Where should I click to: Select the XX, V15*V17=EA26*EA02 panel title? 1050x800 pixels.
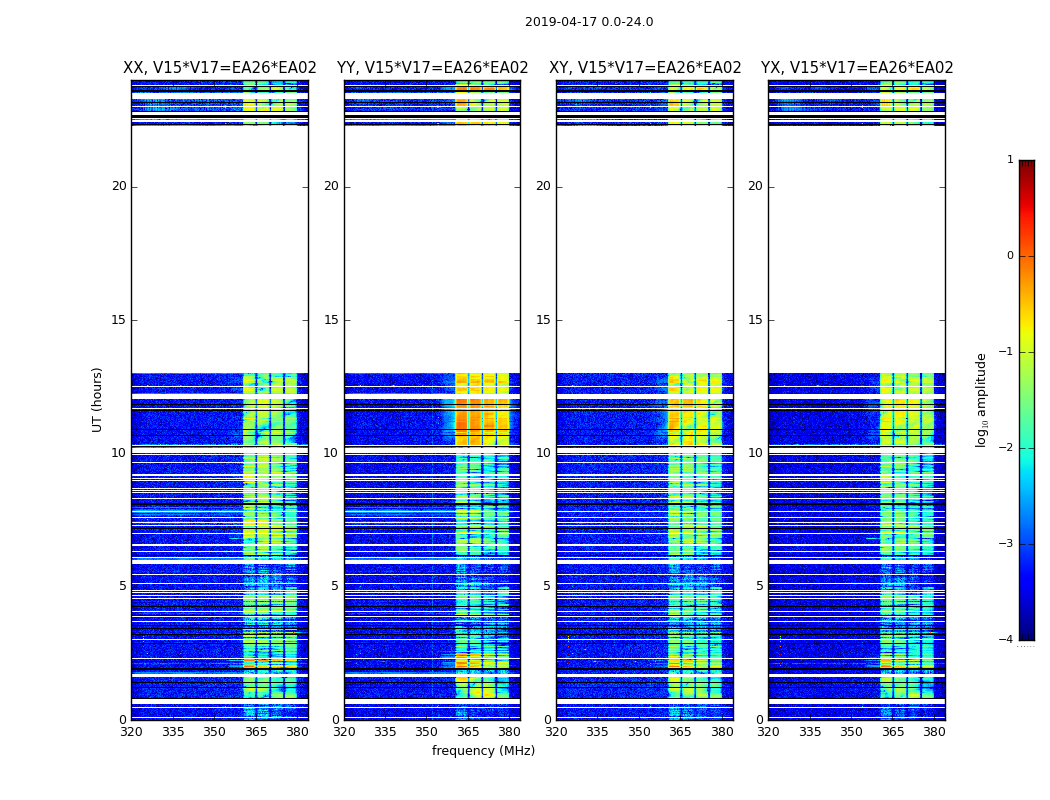220,68
